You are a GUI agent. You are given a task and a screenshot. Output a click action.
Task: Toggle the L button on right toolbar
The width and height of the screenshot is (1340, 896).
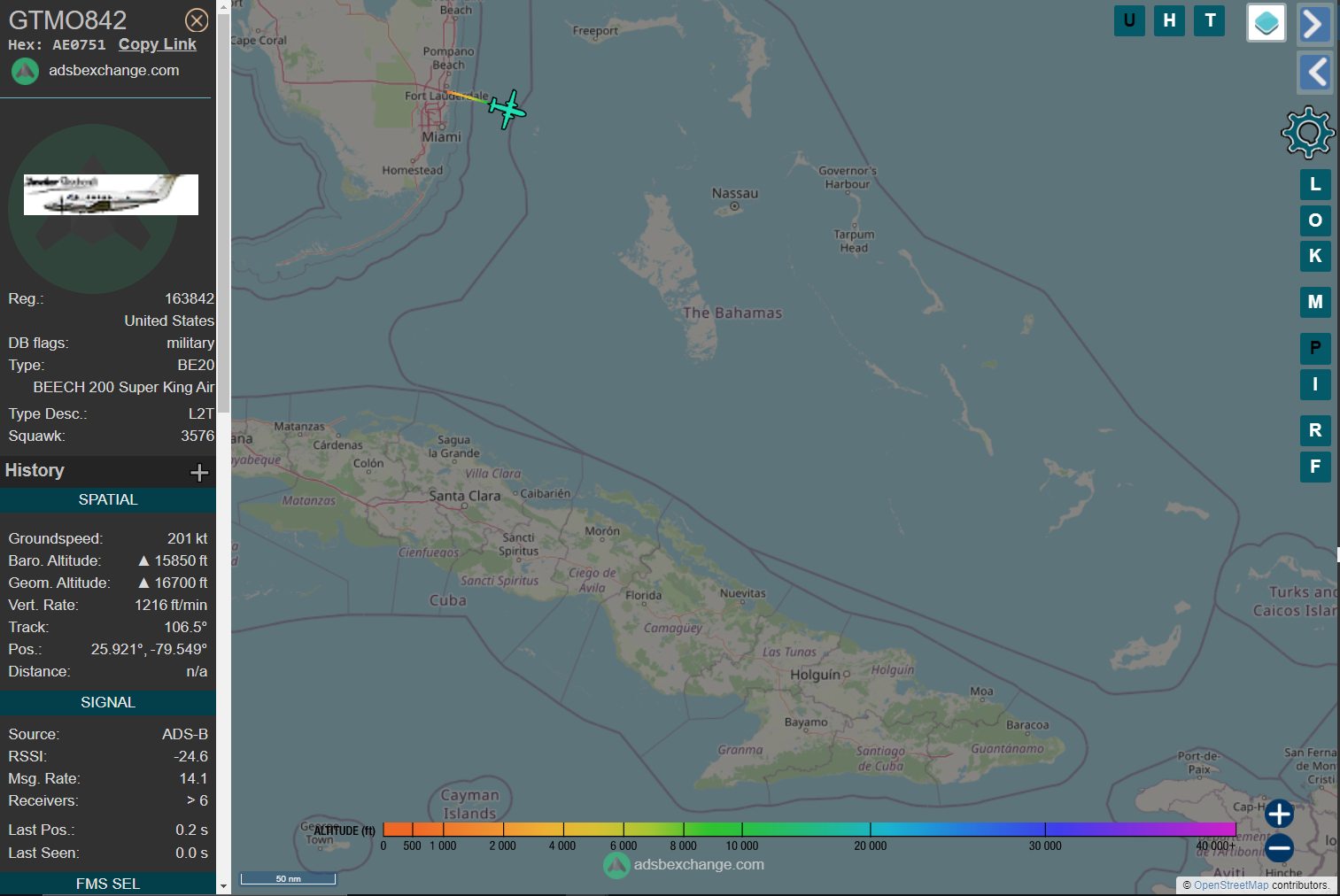click(x=1315, y=184)
